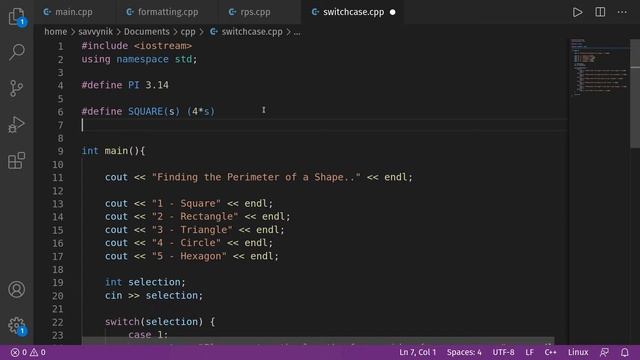Expand the breadcrumb ellipsis symbol list
The image size is (640, 360).
pyautogui.click(x=297, y=32)
